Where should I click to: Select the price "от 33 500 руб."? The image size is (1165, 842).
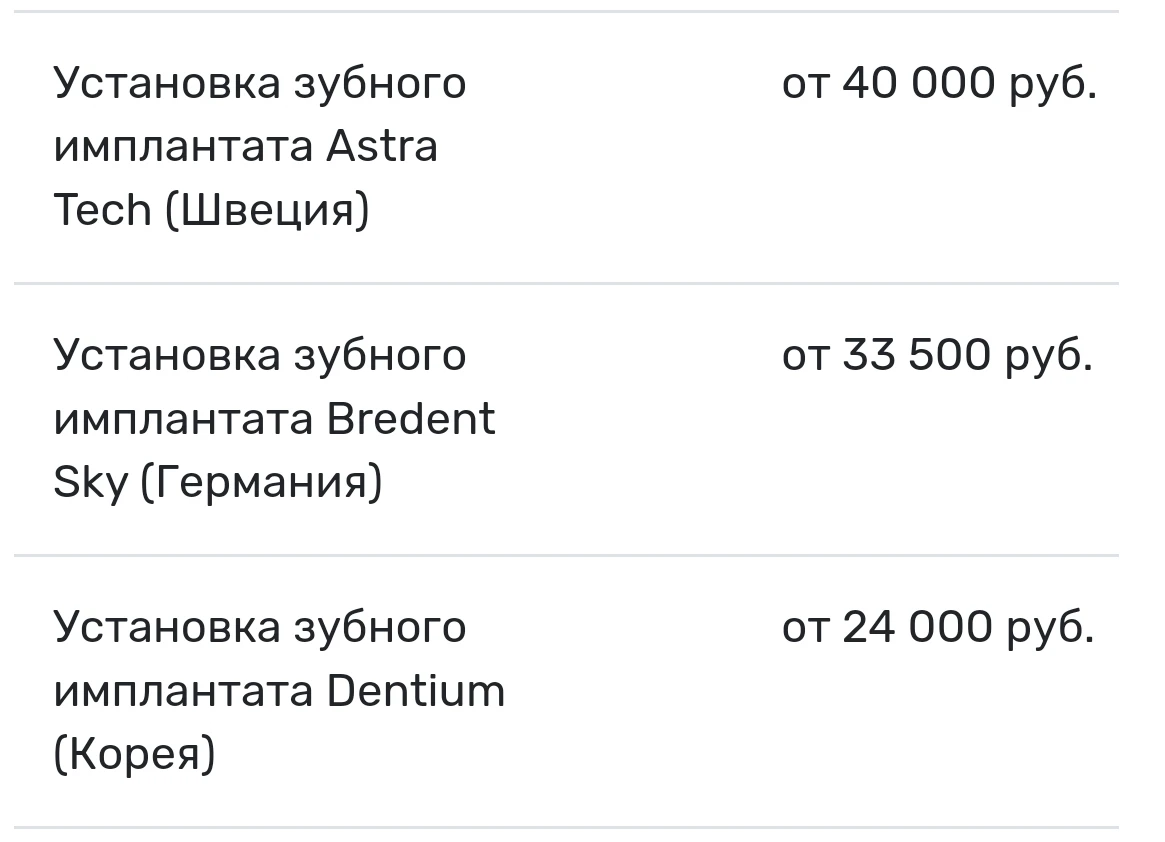tap(937, 355)
